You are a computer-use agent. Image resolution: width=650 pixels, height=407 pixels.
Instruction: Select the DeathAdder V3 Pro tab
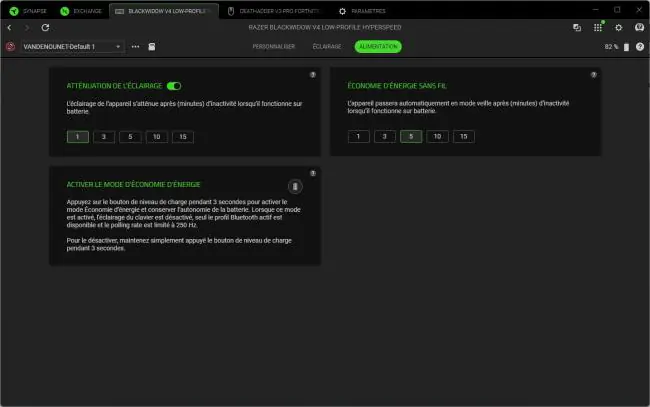click(x=274, y=11)
